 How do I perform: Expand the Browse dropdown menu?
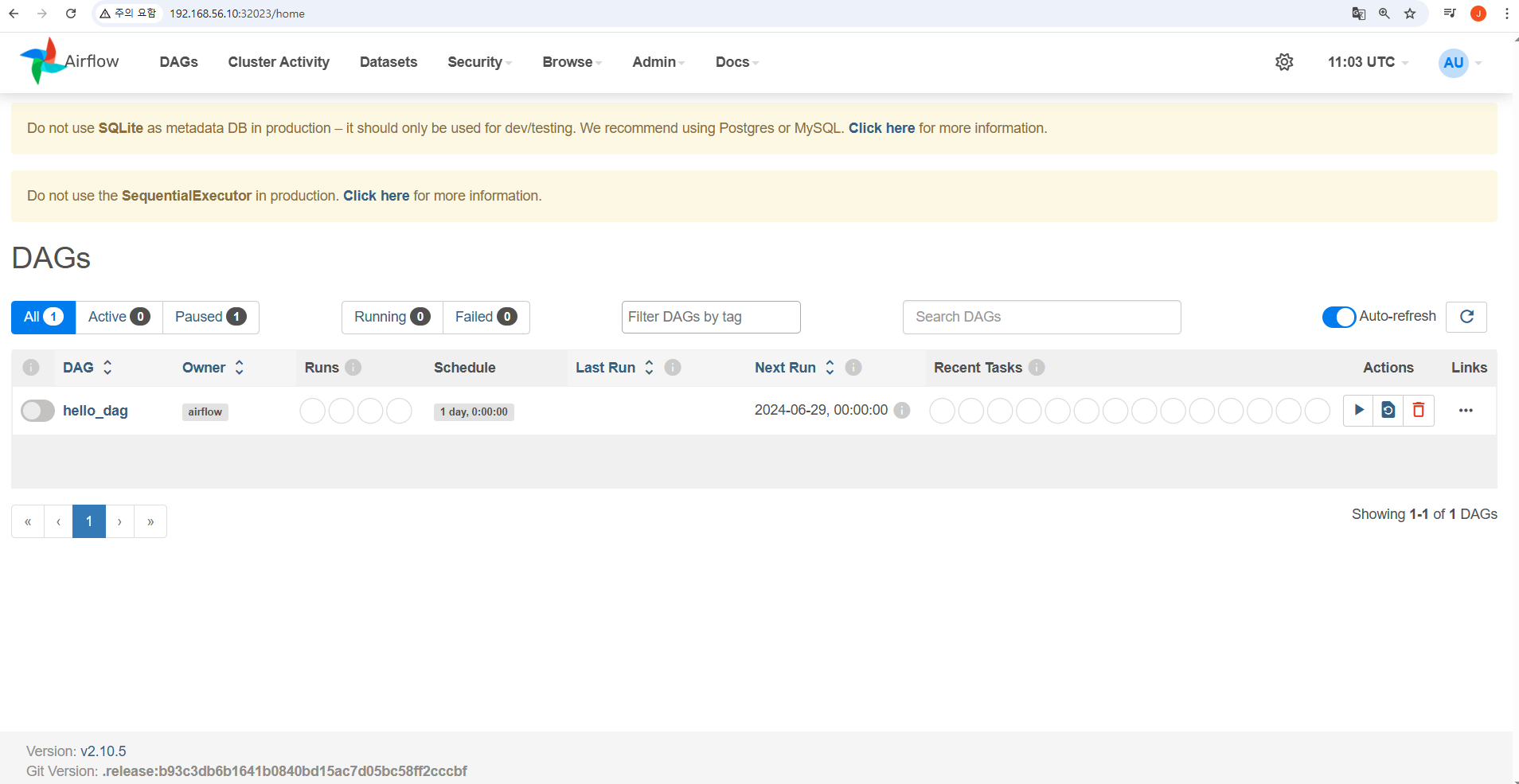click(572, 62)
